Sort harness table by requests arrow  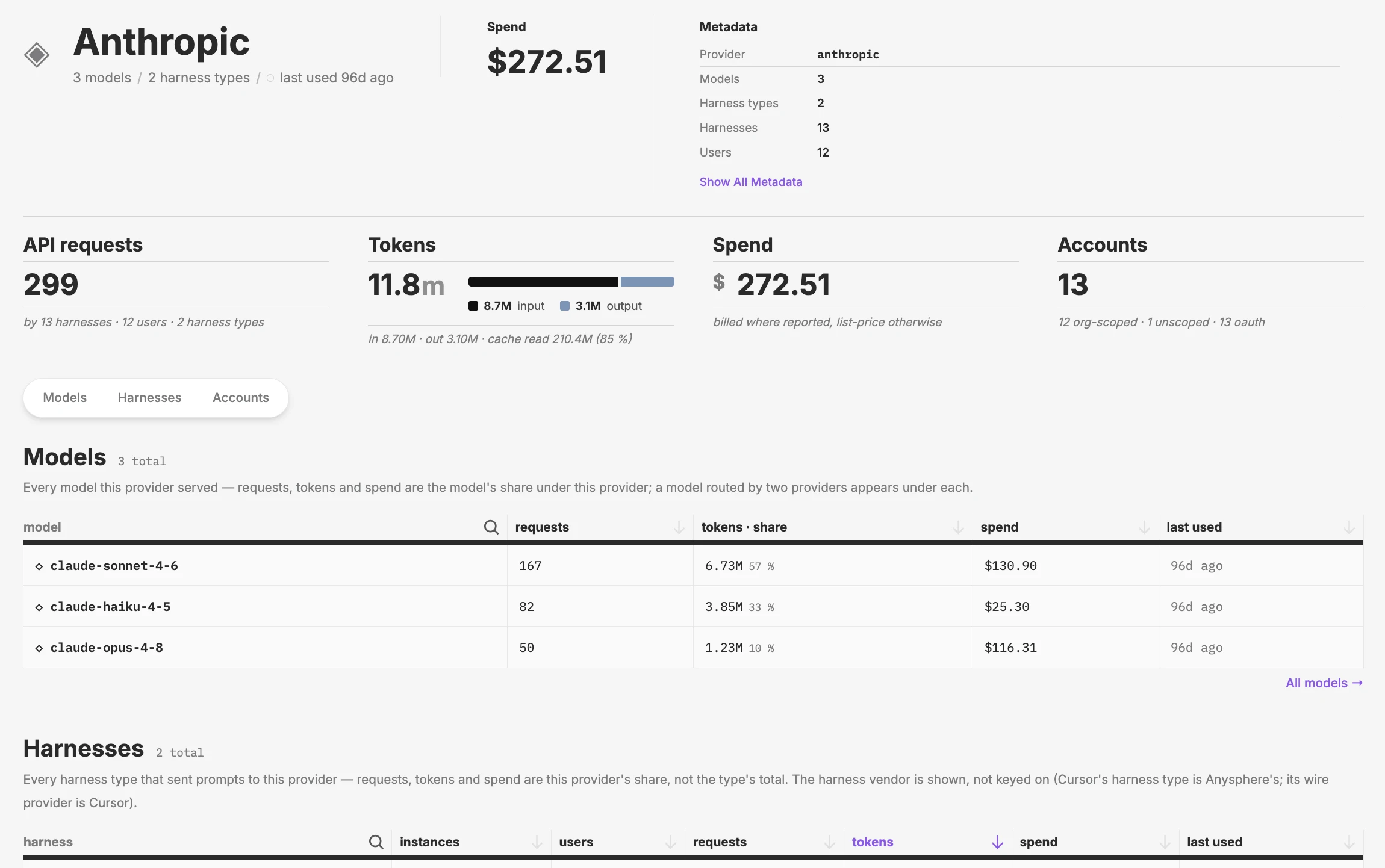click(x=829, y=842)
